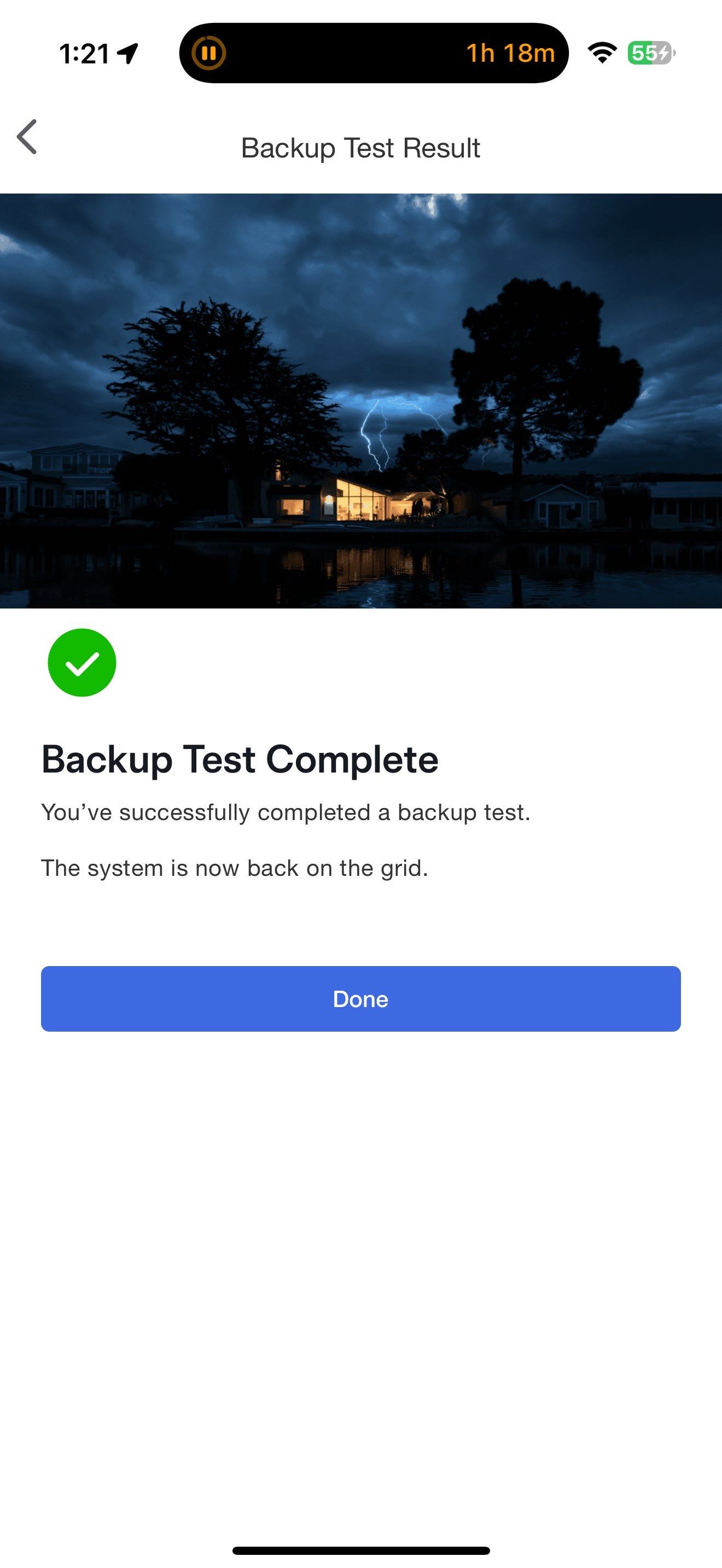722x1568 pixels.
Task: Tap the Wi-Fi signal icon
Action: (x=602, y=53)
